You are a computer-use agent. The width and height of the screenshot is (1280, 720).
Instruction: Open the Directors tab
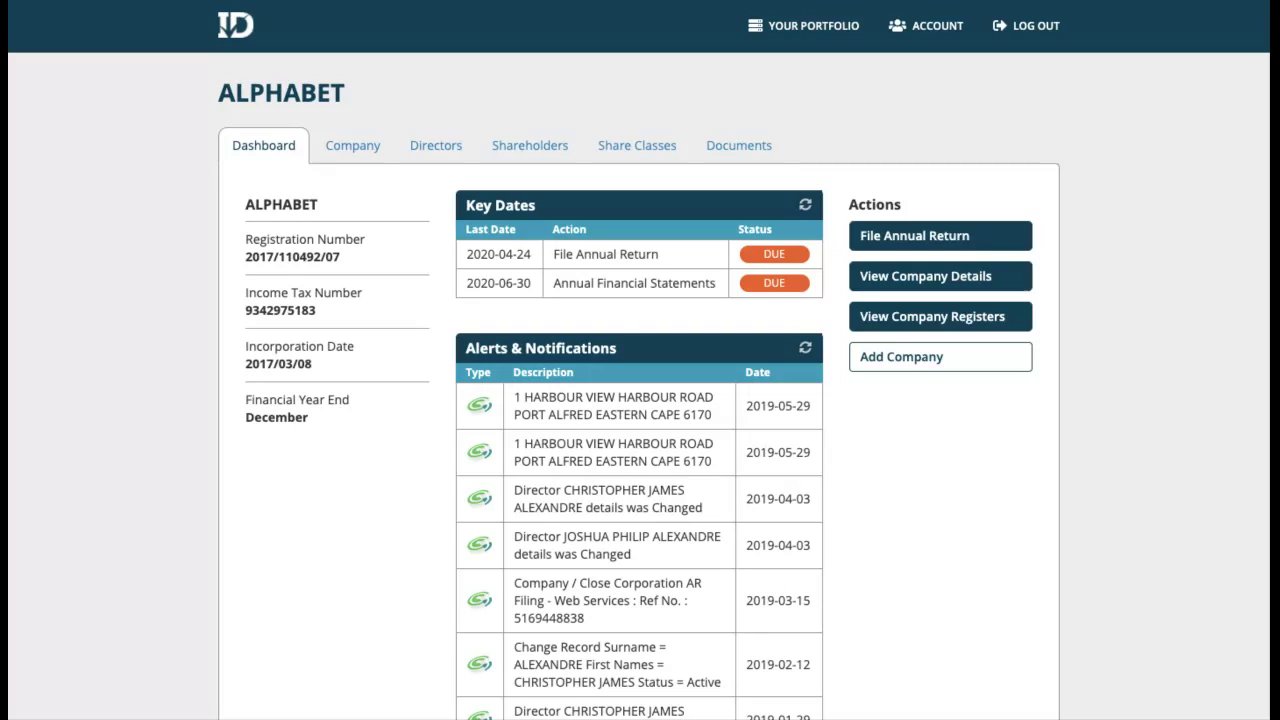coord(436,146)
